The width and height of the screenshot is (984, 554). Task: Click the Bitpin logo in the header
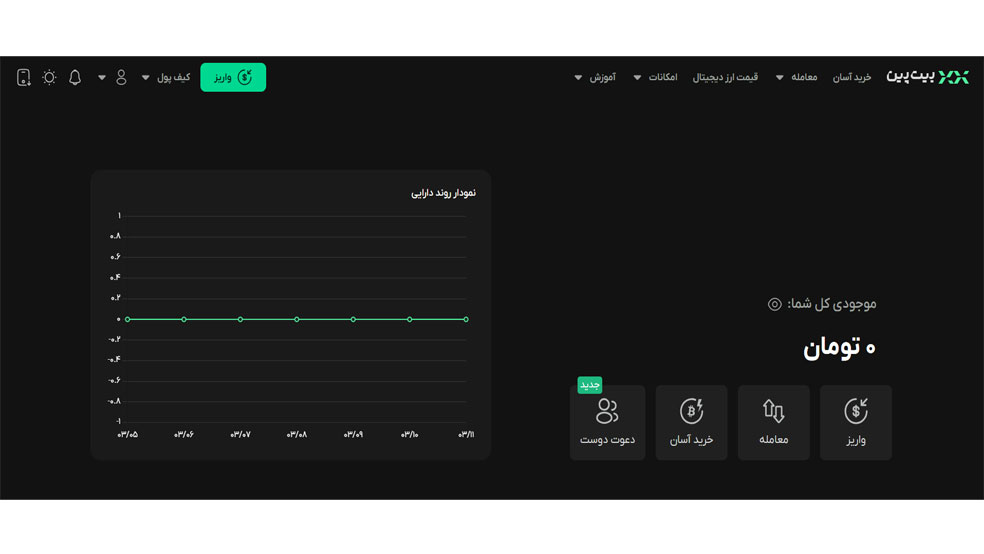point(927,77)
